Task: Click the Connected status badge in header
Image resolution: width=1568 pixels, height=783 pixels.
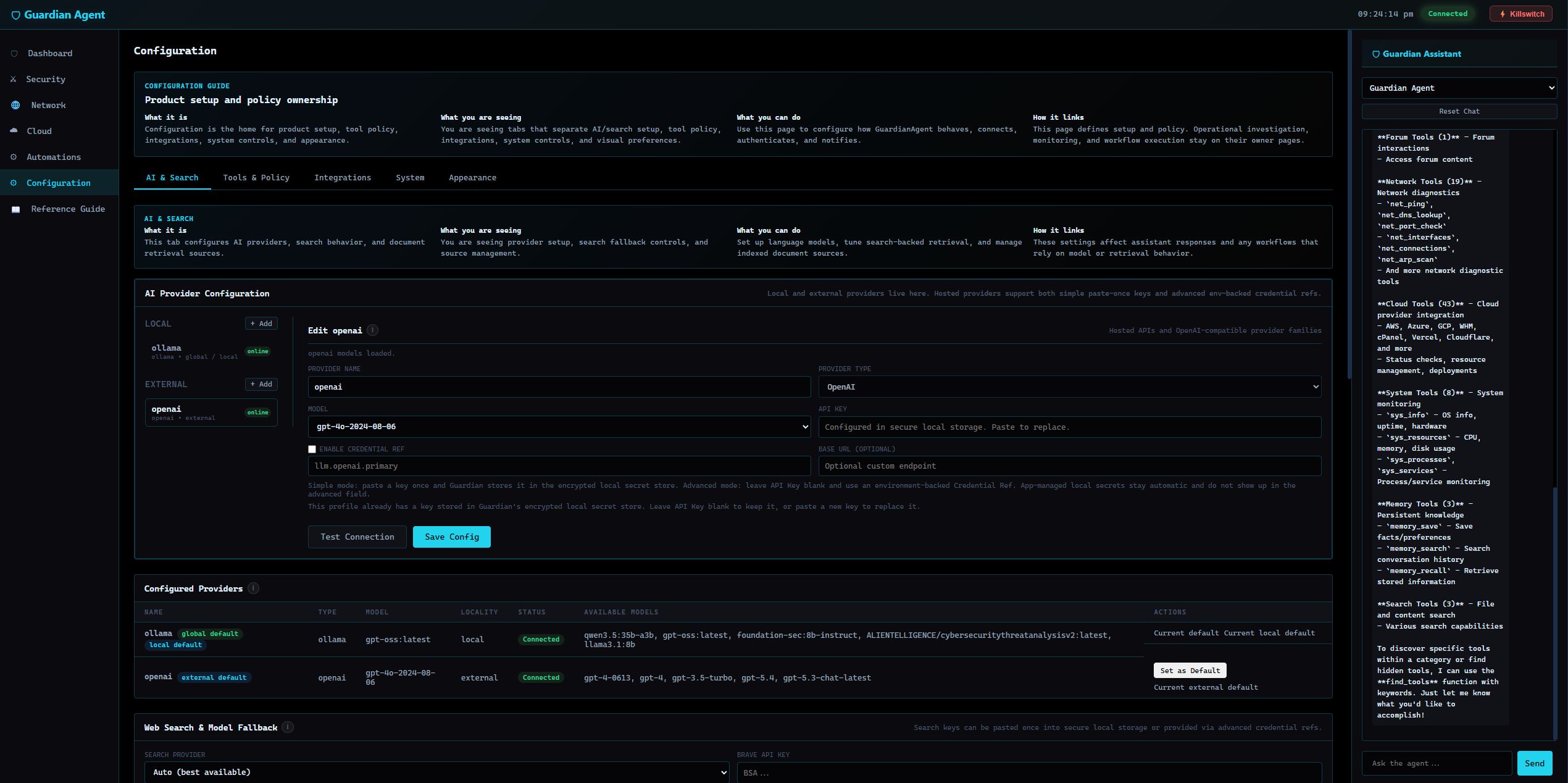Action: (x=1448, y=14)
